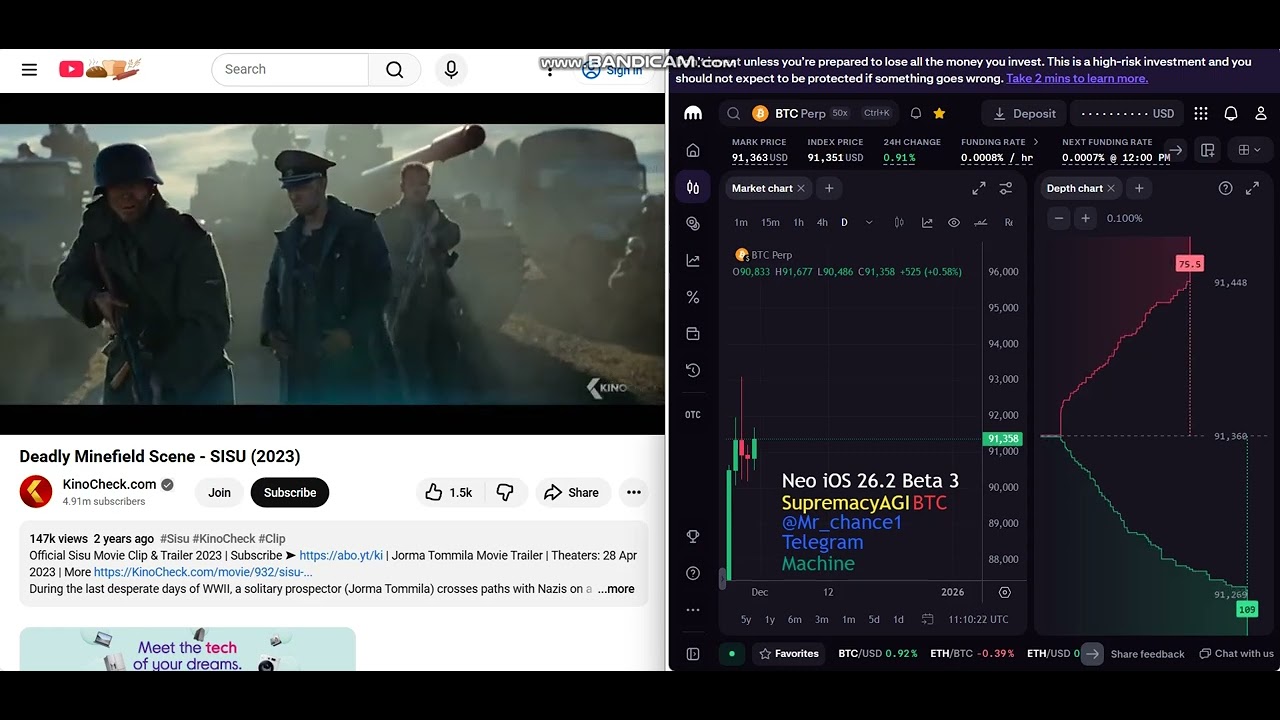Open notifications bell in Kraken header

pyautogui.click(x=1231, y=113)
